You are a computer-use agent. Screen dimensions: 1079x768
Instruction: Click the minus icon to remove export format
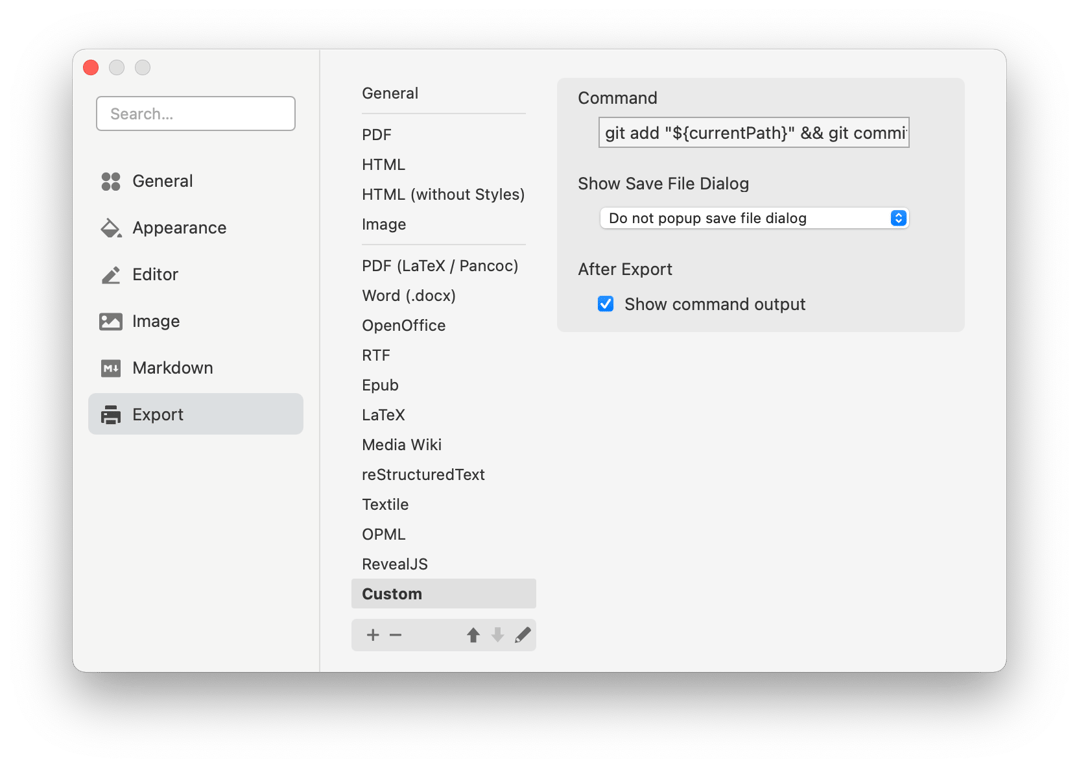pos(396,635)
